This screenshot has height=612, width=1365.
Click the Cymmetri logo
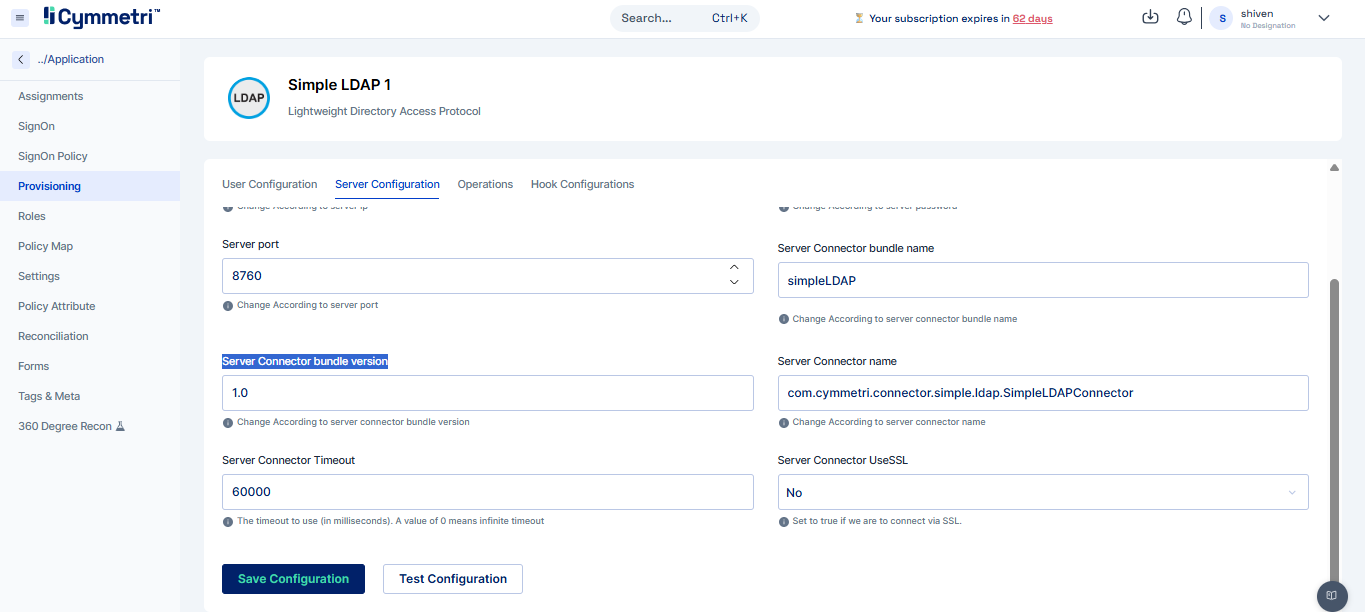tap(101, 17)
